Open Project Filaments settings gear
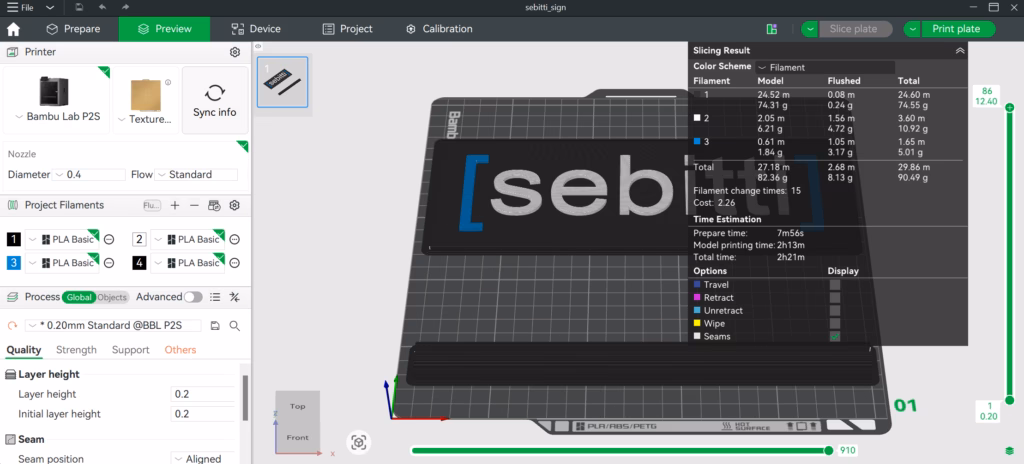The image size is (1024, 464). 235,205
